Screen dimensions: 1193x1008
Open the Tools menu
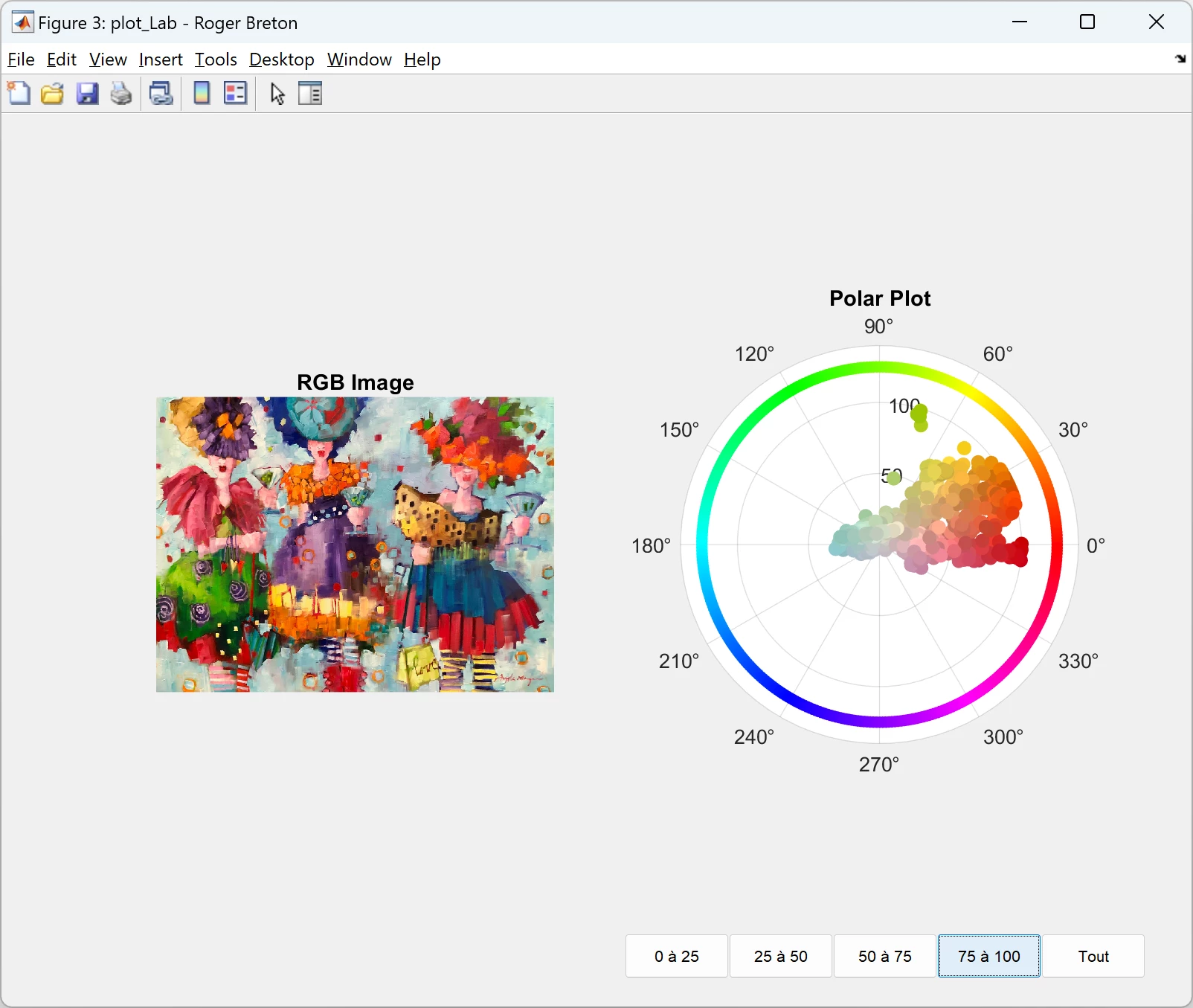tap(216, 60)
